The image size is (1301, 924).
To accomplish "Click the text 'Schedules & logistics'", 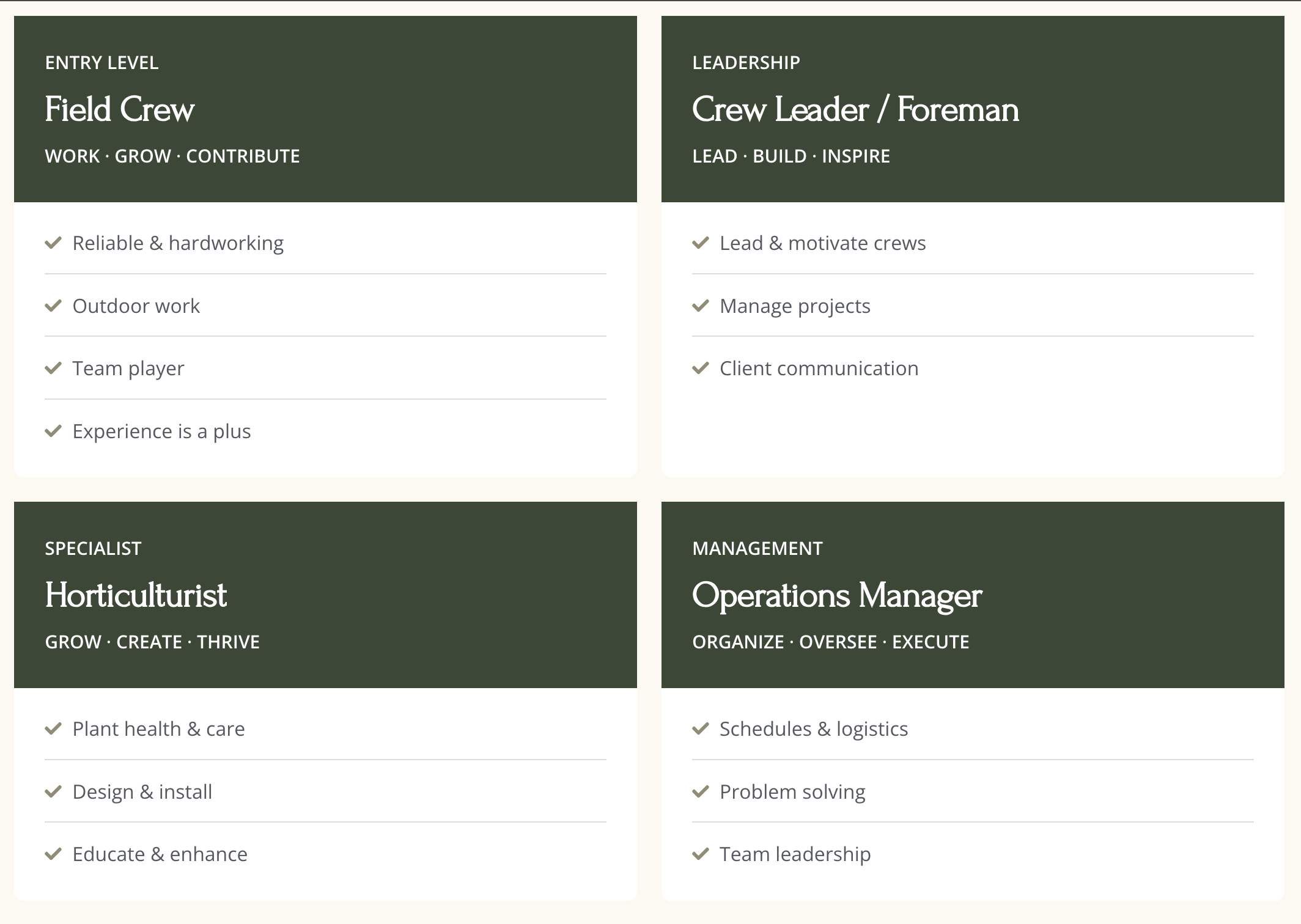I will pos(814,729).
